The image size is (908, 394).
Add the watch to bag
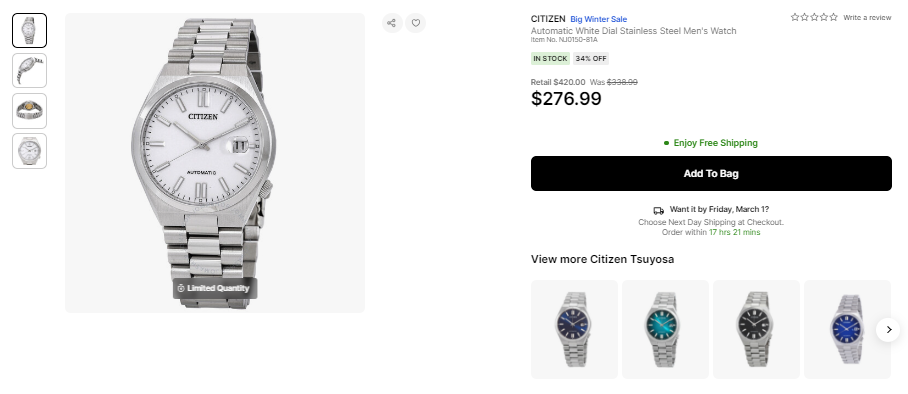pos(711,173)
